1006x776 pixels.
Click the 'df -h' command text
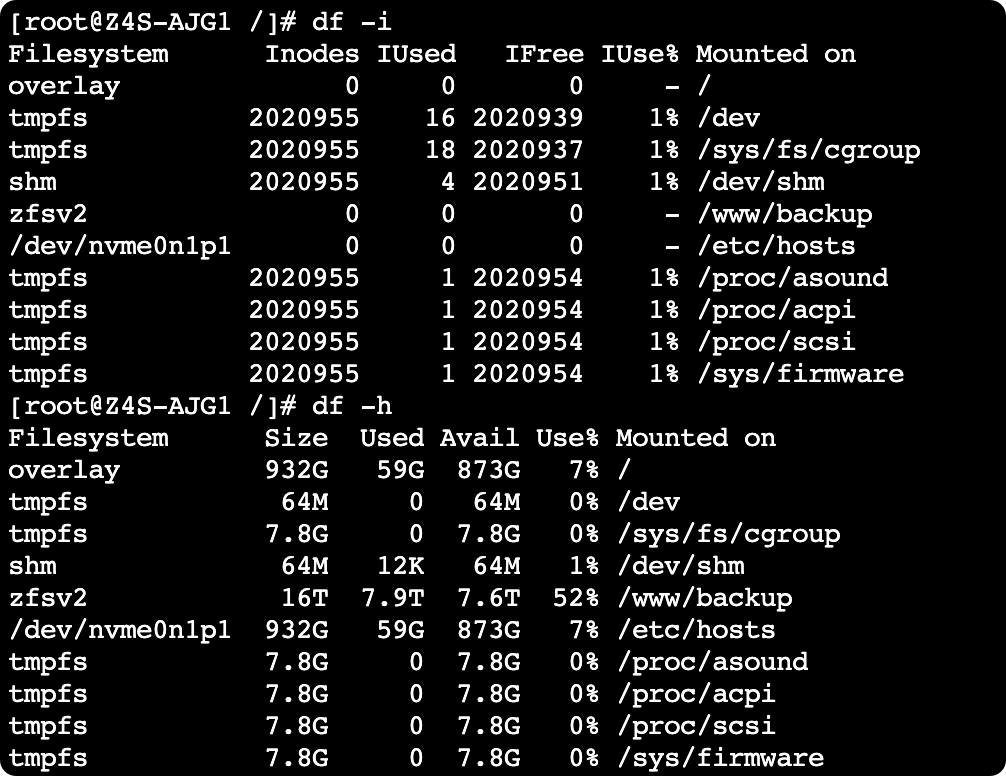tap(352, 406)
